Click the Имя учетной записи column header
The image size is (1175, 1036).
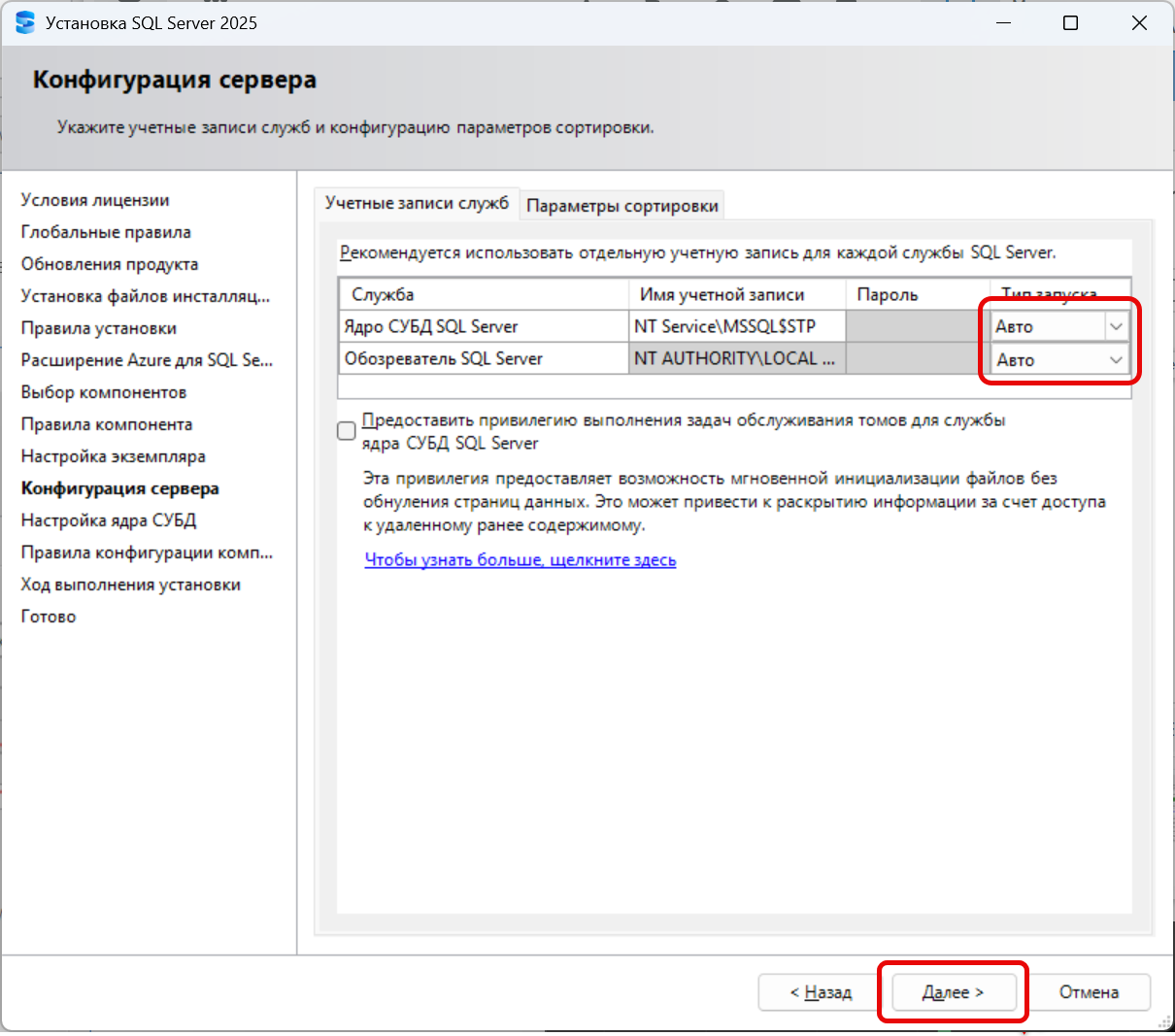point(737,294)
